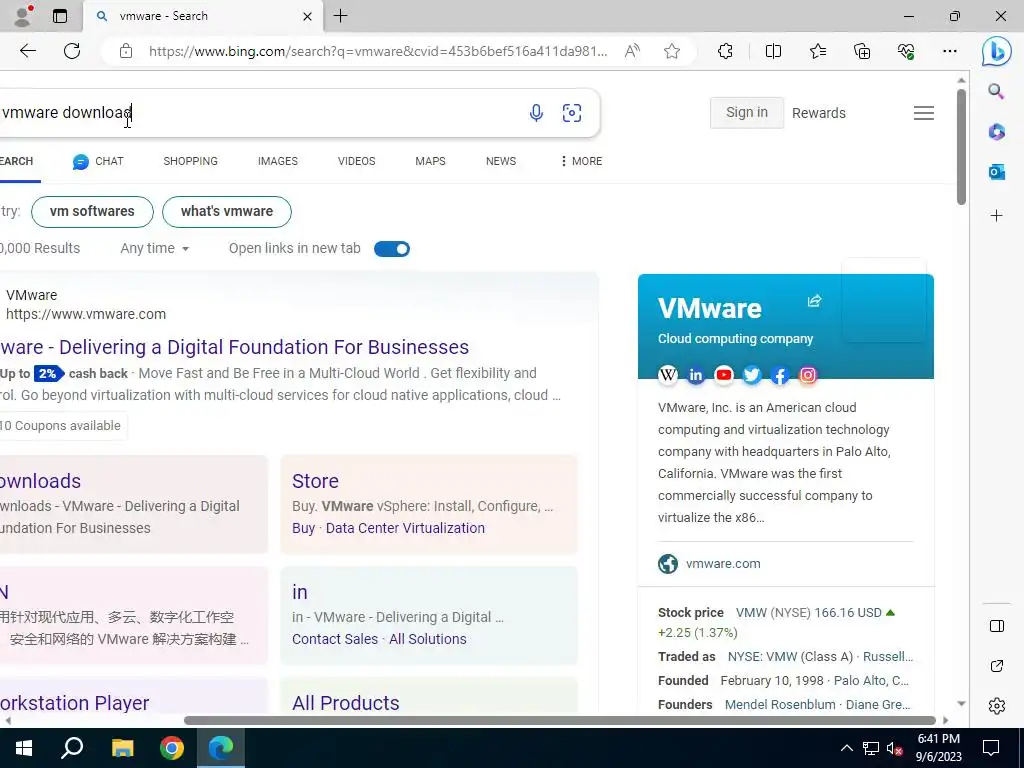The image size is (1024, 768).
Task: Open Bing Copilot sidebar button
Action: click(x=997, y=51)
